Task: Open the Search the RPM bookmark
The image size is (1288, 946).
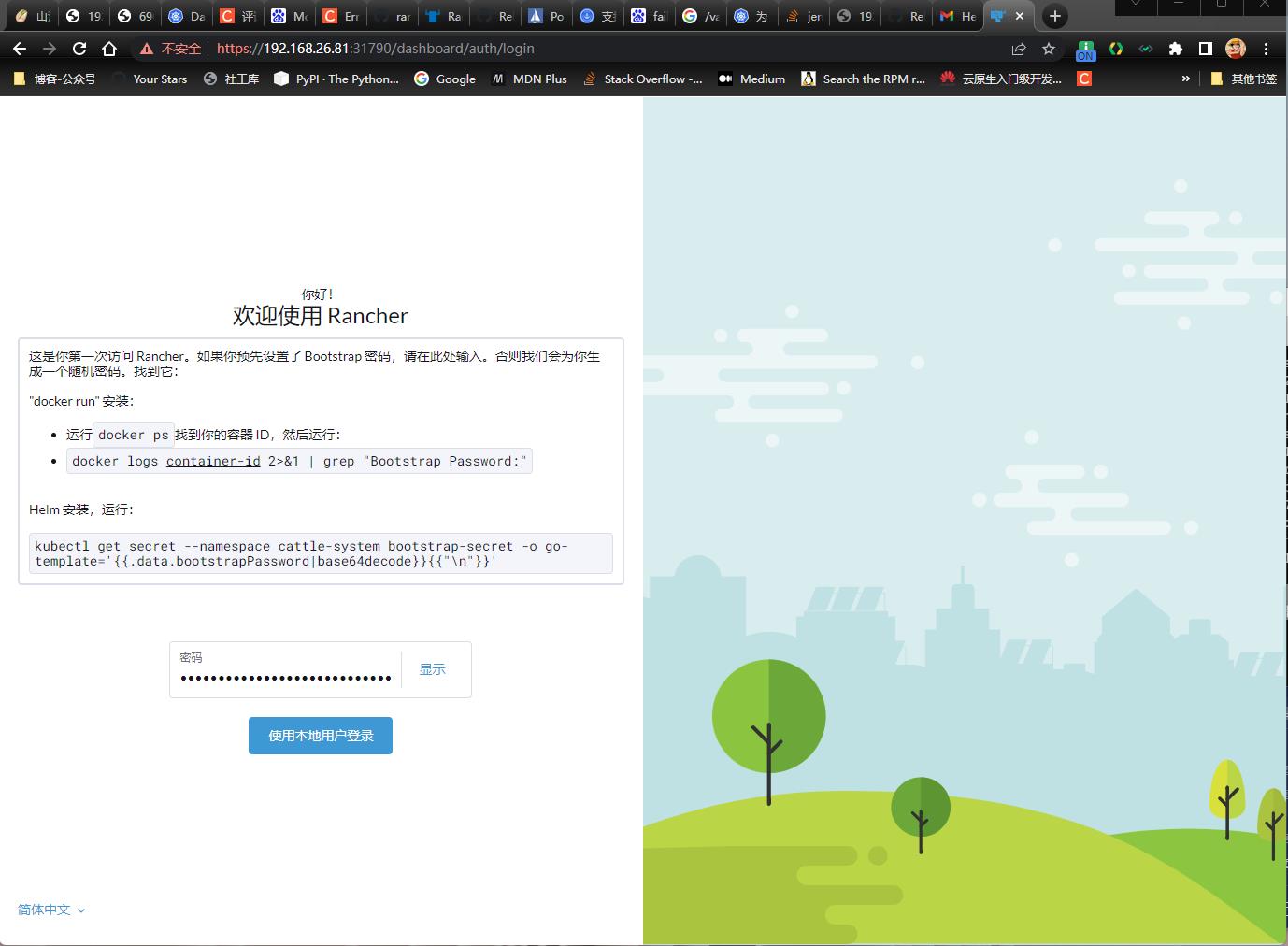Action: [864, 79]
